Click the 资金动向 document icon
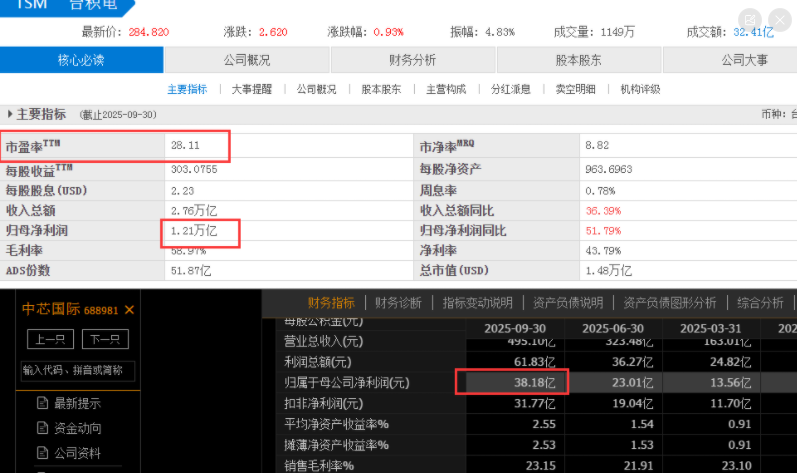The width and height of the screenshot is (797, 473). tap(43, 428)
